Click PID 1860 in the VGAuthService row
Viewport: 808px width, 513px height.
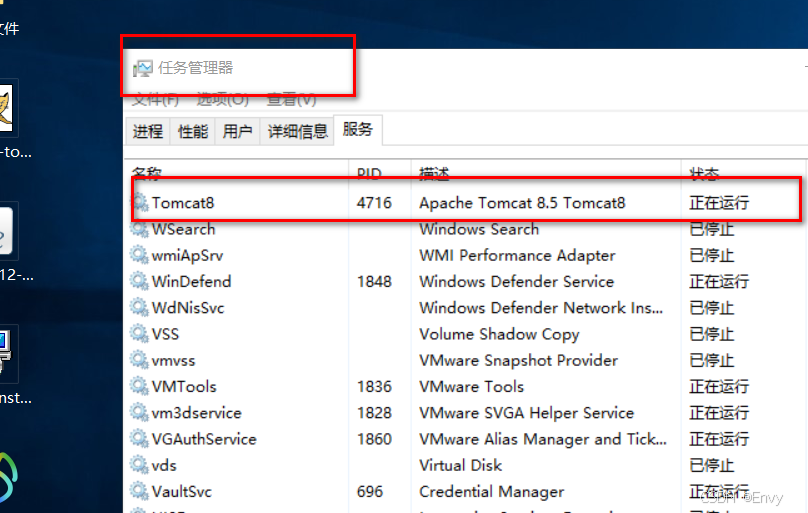(374, 439)
